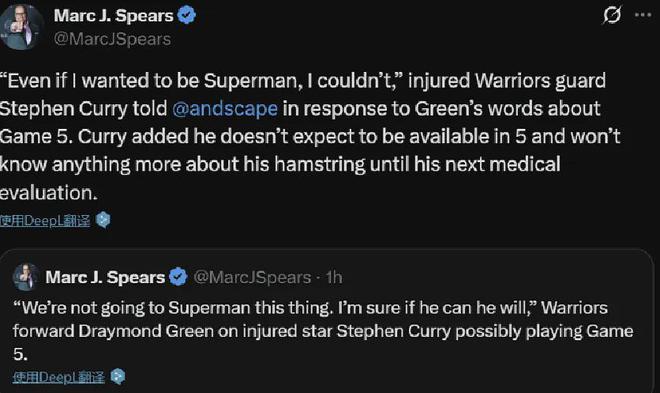Click the lone '5.' line in quoted tweet
The image size is (660, 393).
[20, 354]
